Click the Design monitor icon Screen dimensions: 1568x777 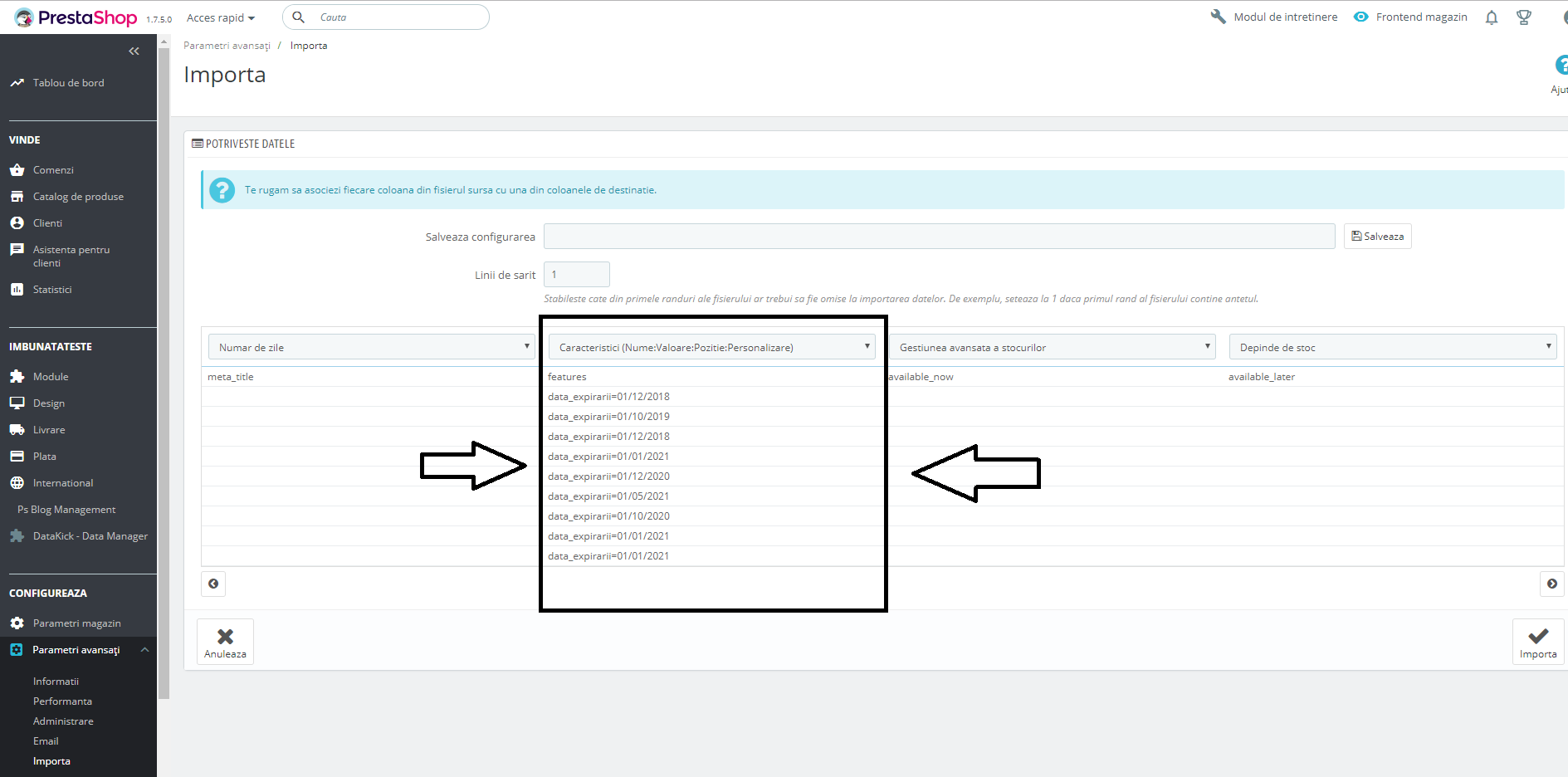pyautogui.click(x=17, y=403)
